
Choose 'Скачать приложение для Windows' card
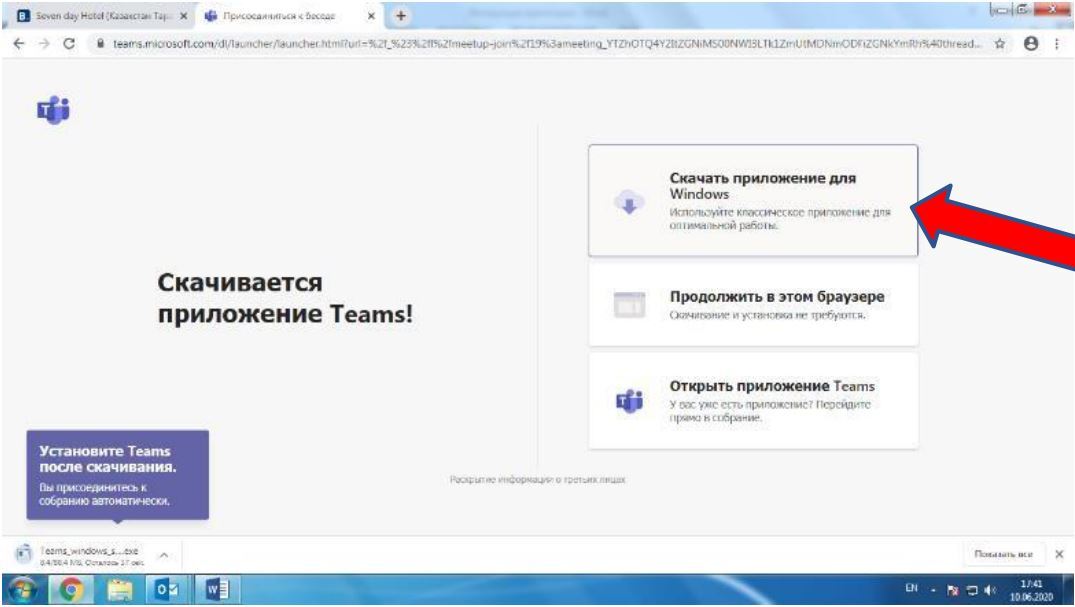coord(753,200)
